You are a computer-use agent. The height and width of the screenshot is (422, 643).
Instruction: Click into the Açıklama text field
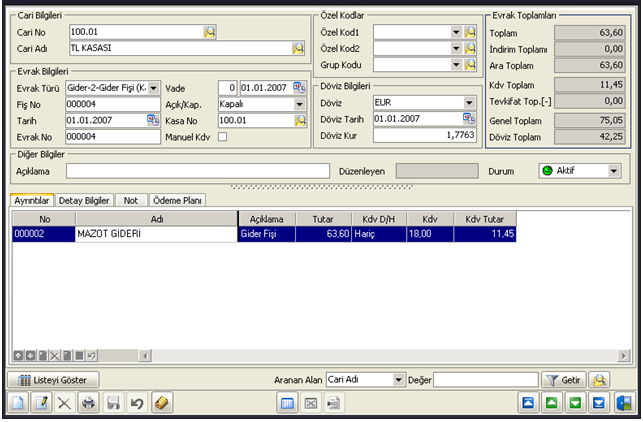point(198,171)
